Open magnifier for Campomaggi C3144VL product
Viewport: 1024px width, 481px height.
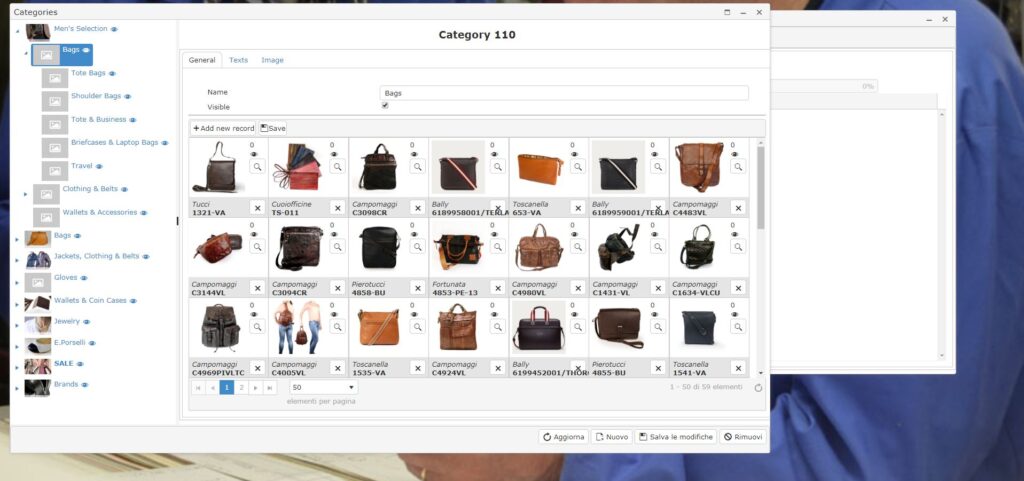click(x=257, y=247)
